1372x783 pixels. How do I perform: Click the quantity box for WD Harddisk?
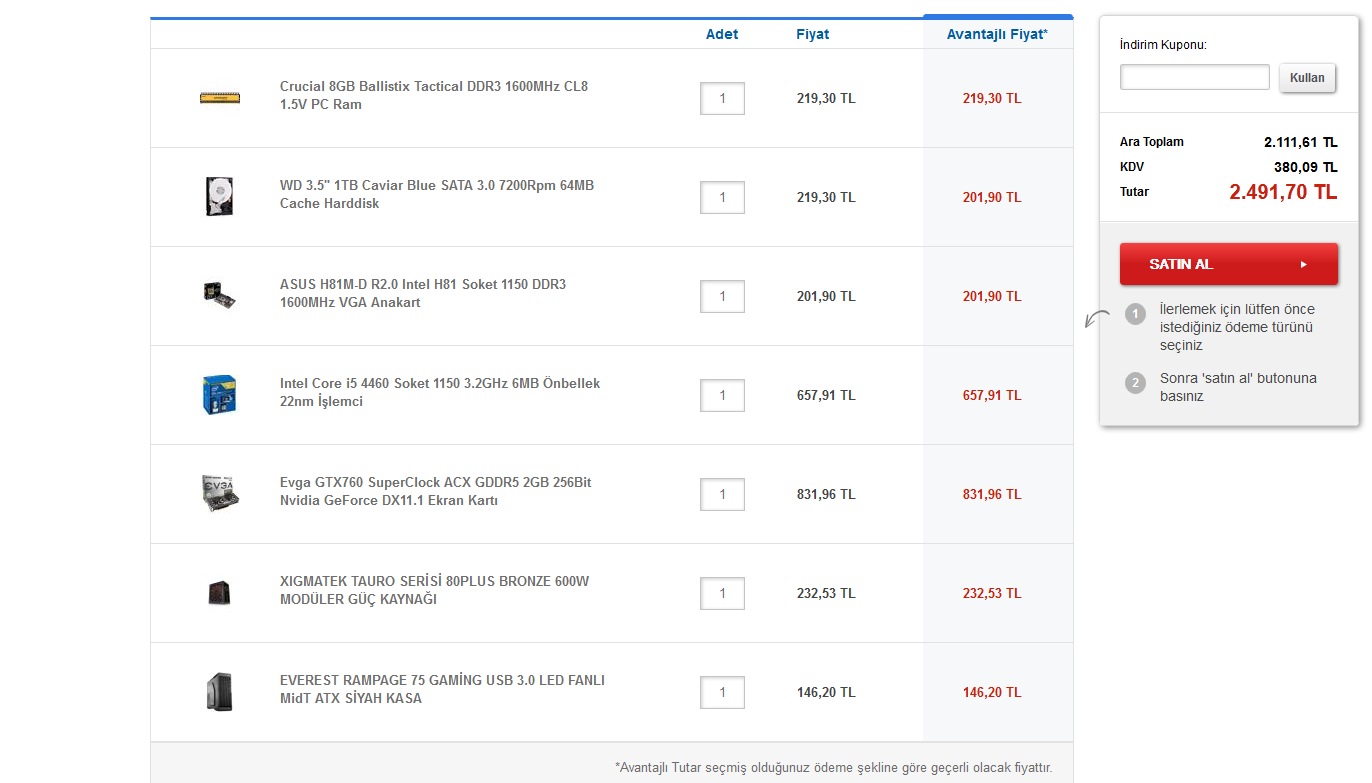(x=722, y=197)
